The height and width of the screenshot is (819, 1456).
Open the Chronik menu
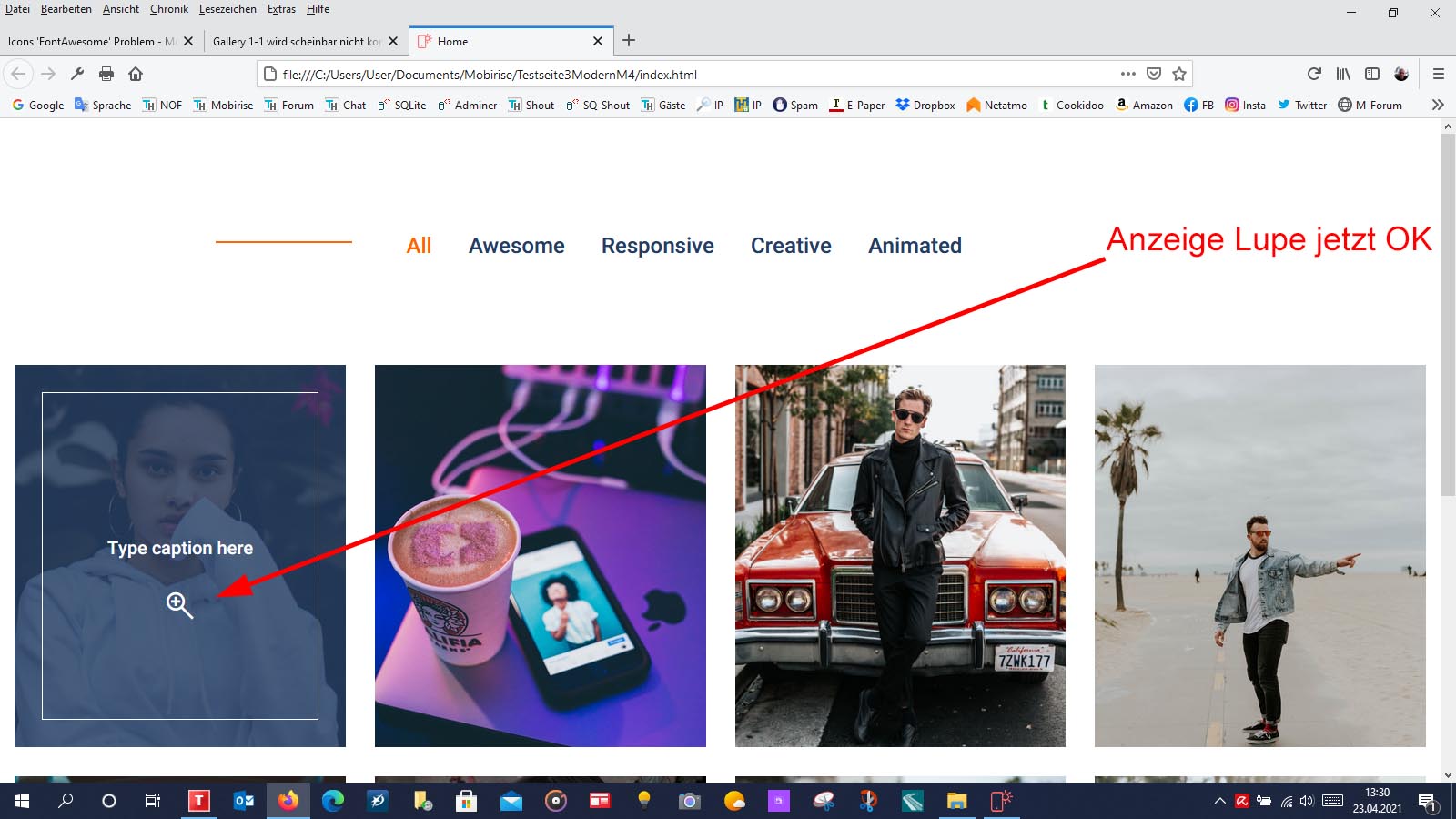168,9
